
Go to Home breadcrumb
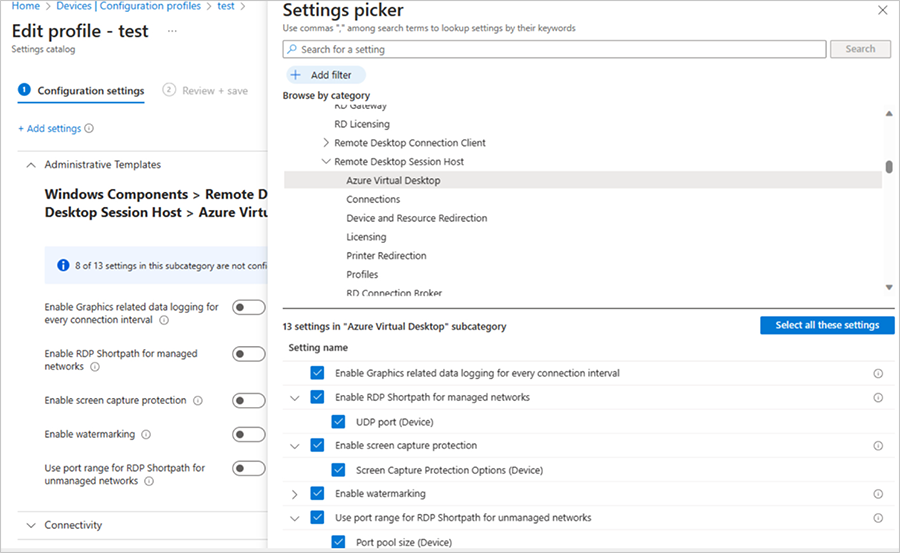[26, 6]
